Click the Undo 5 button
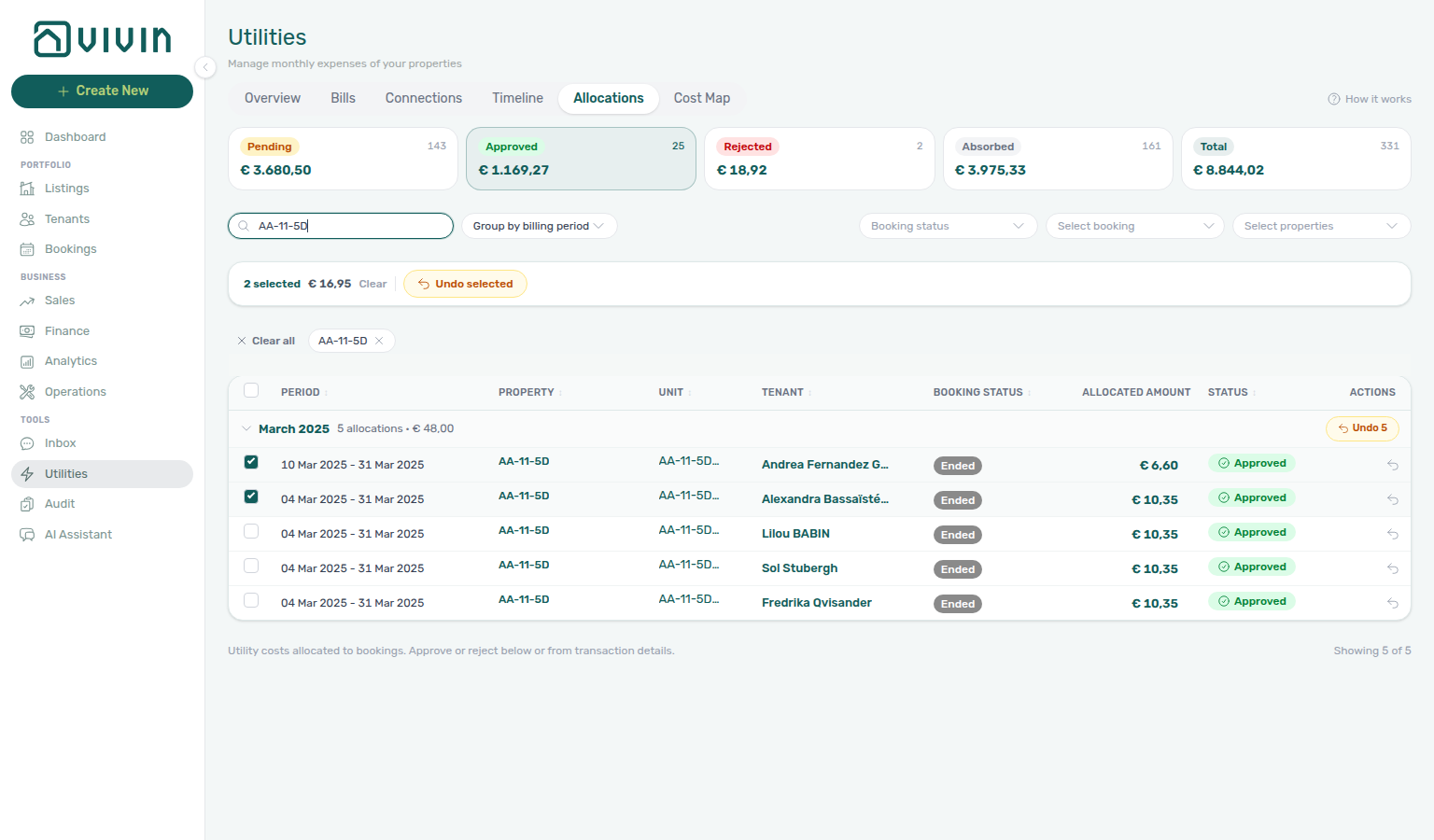Image resolution: width=1434 pixels, height=840 pixels. (x=1362, y=428)
